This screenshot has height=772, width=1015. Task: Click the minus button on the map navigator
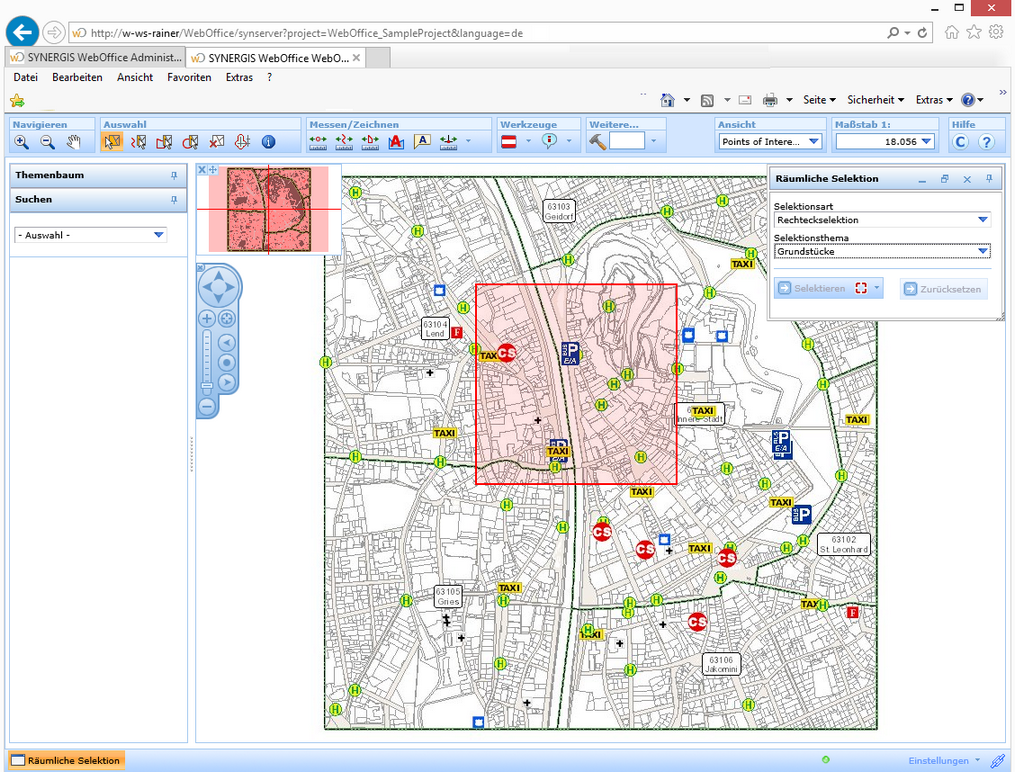point(207,406)
